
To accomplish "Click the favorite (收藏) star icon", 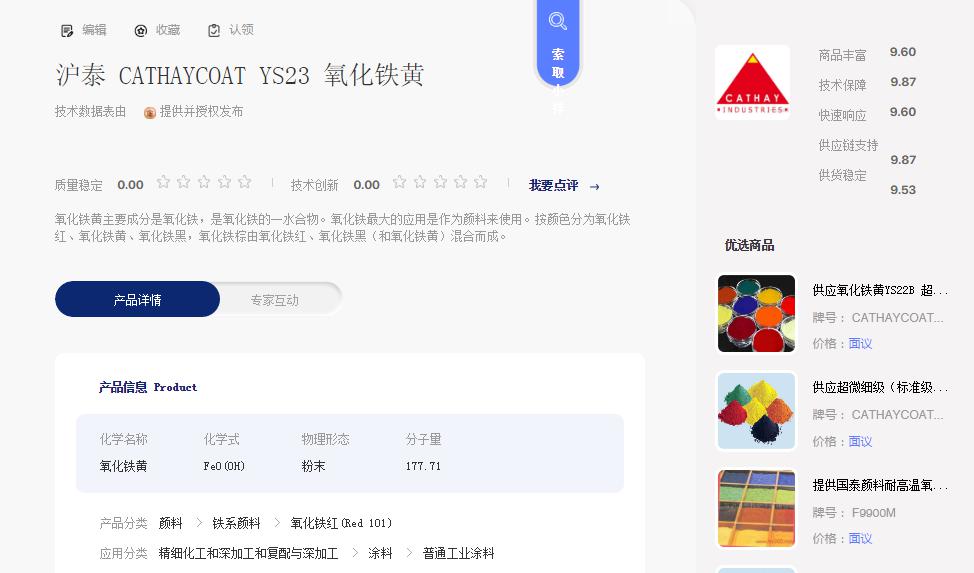I will point(141,30).
